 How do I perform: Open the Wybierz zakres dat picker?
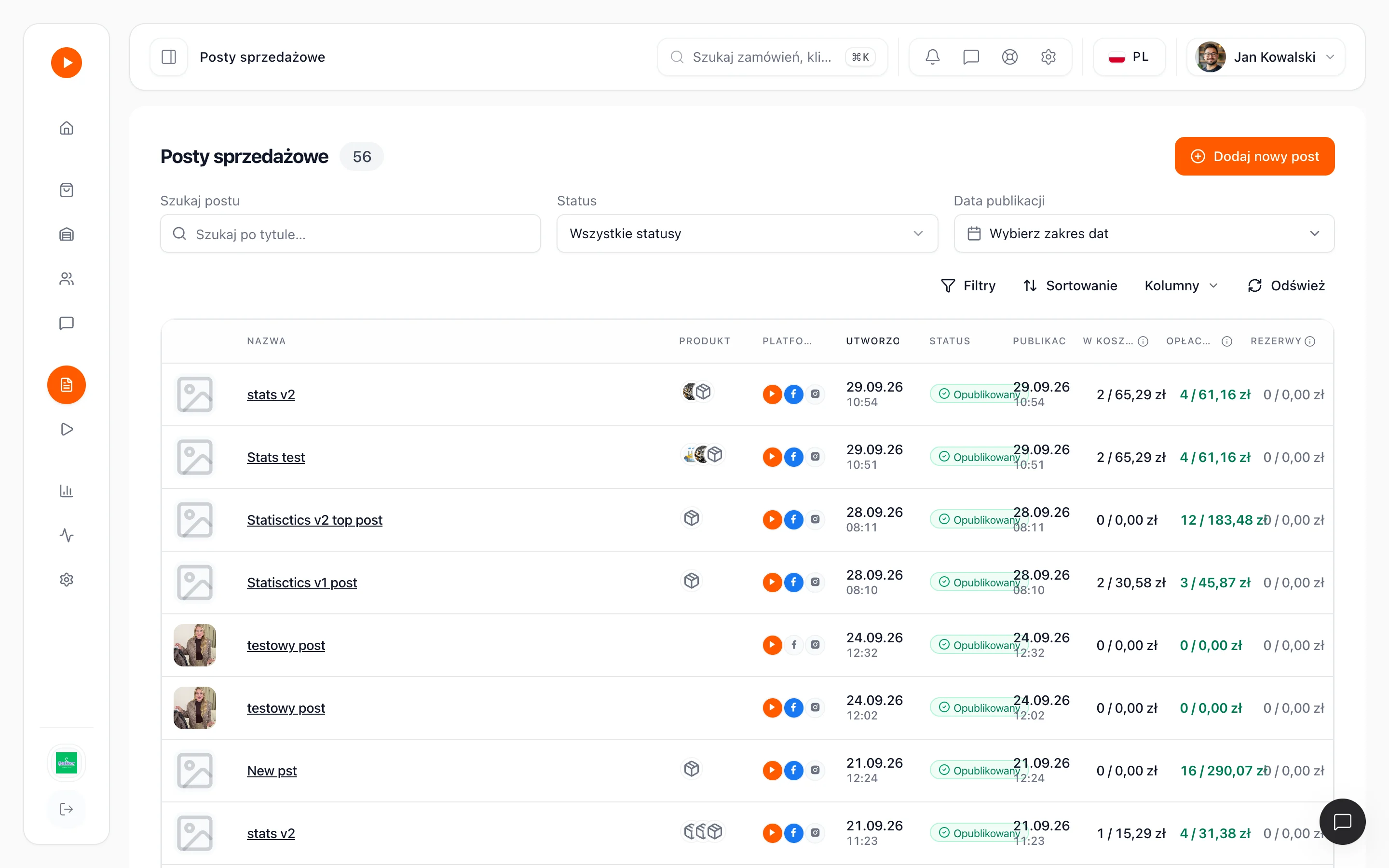(1144, 234)
